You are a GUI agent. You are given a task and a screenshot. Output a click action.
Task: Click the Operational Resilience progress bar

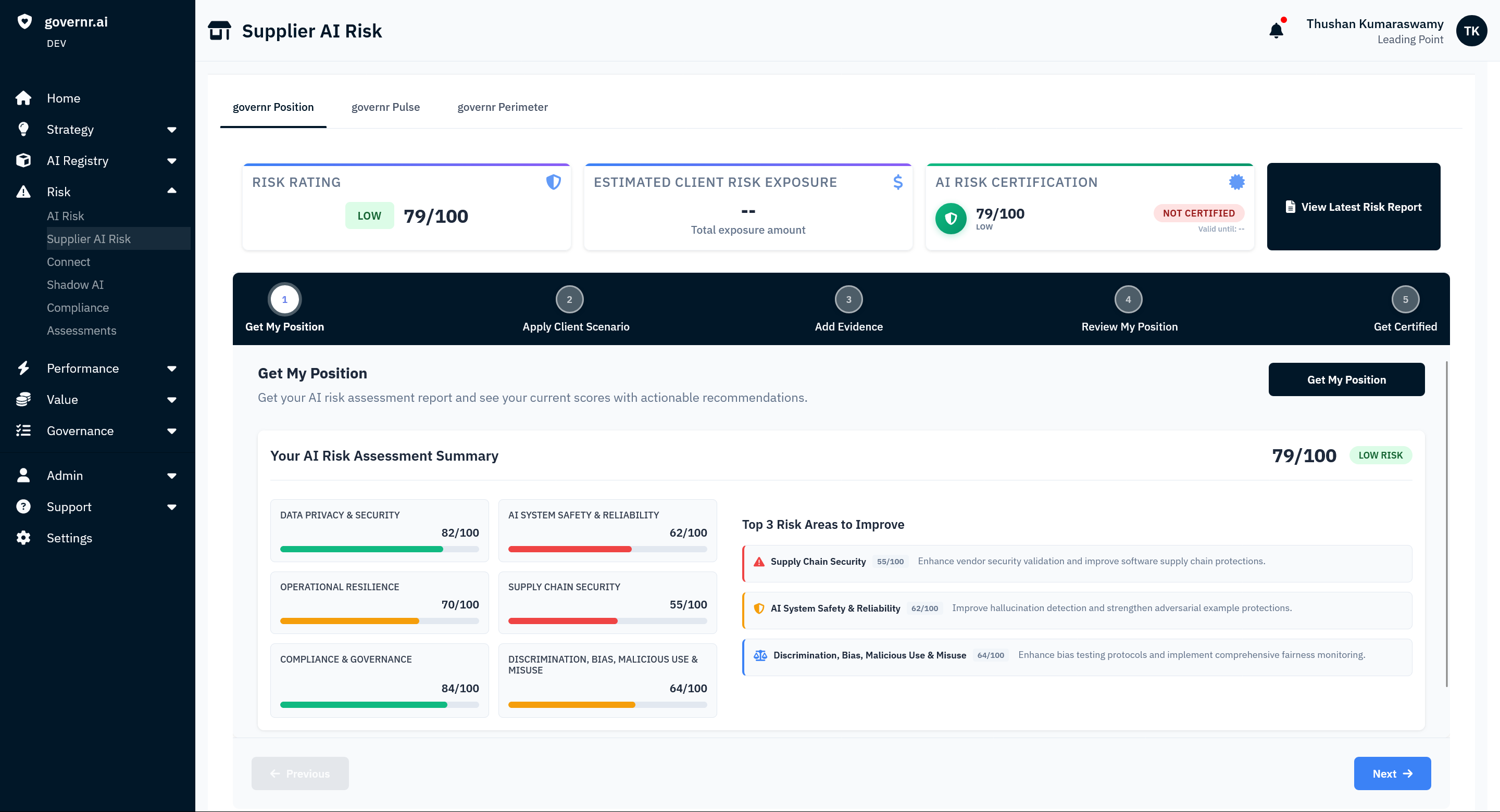tap(379, 621)
